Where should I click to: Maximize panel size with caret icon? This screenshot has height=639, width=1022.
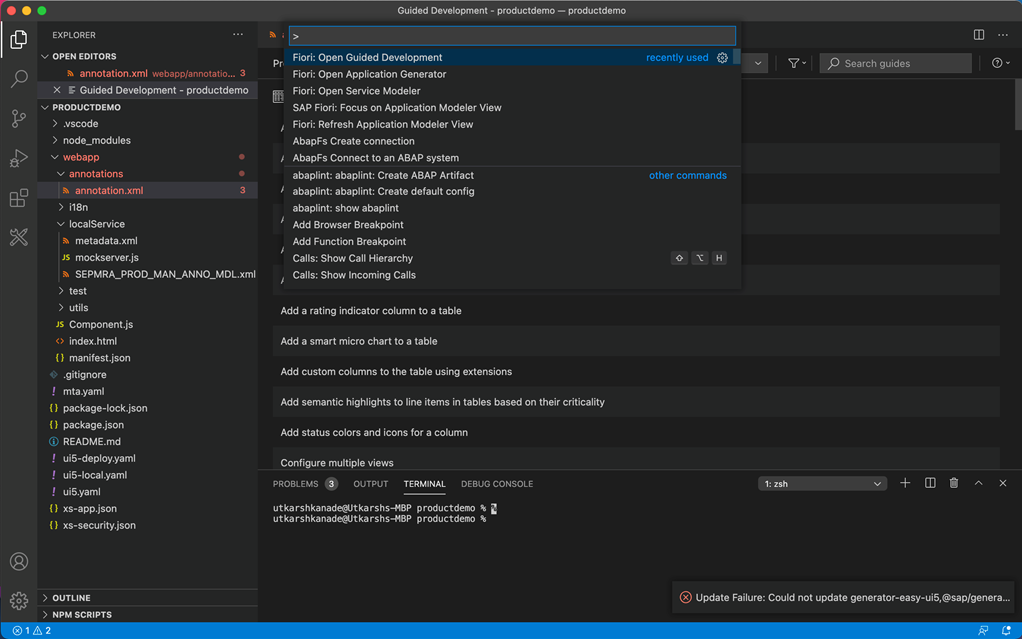point(978,483)
